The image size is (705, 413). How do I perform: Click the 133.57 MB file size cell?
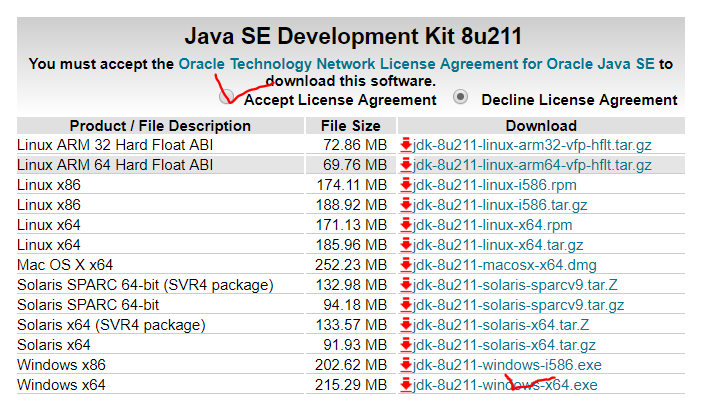(x=351, y=325)
